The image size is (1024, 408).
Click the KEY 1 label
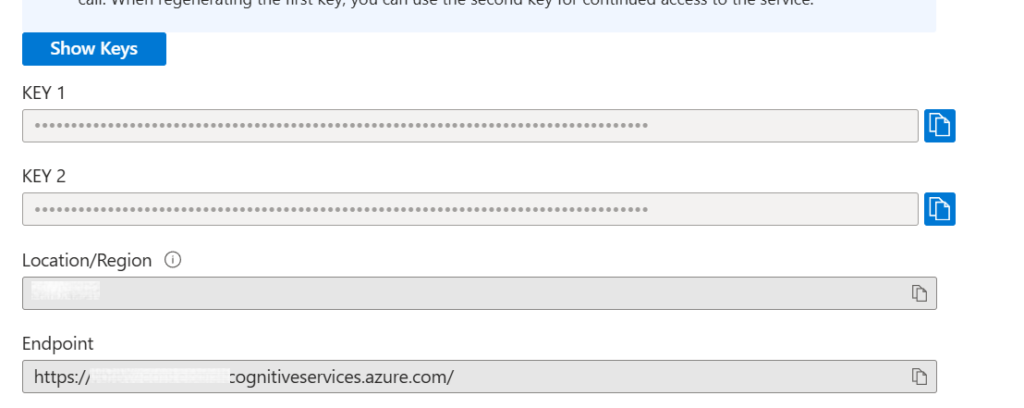click(43, 93)
